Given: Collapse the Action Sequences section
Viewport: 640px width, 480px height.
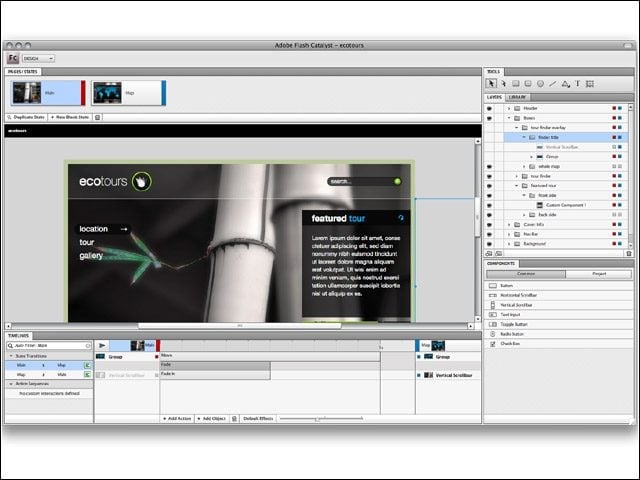Looking at the screenshot, I should (11, 384).
